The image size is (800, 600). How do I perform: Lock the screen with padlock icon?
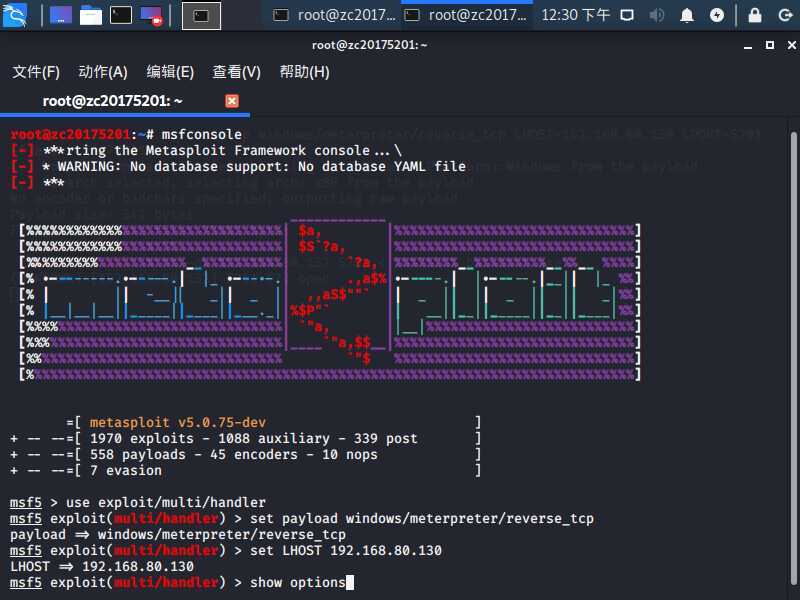[x=755, y=15]
